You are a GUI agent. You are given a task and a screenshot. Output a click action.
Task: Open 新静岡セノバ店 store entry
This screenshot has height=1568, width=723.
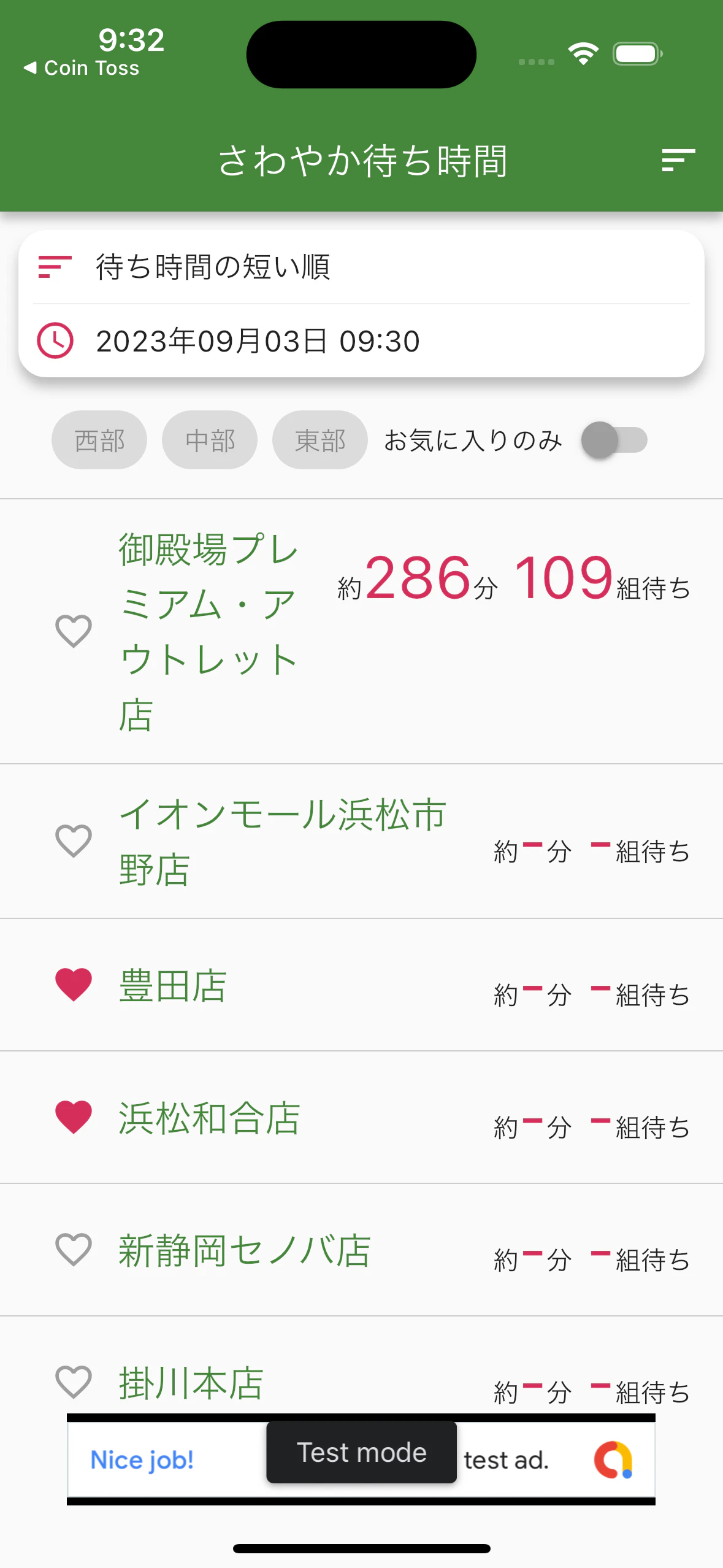click(x=361, y=1250)
